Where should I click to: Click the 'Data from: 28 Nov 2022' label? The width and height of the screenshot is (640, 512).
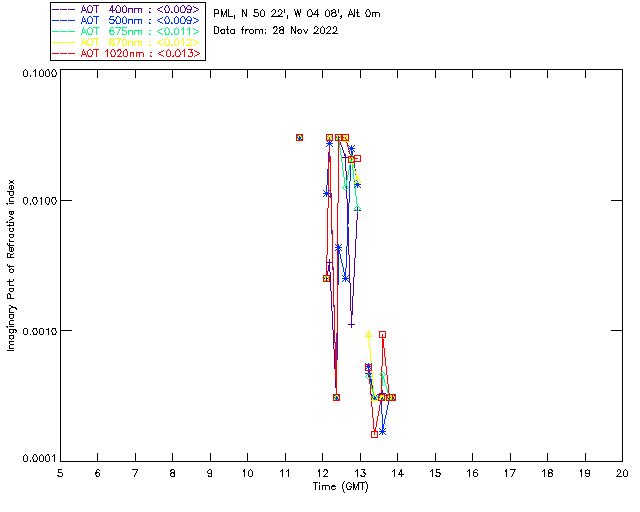tap(276, 30)
